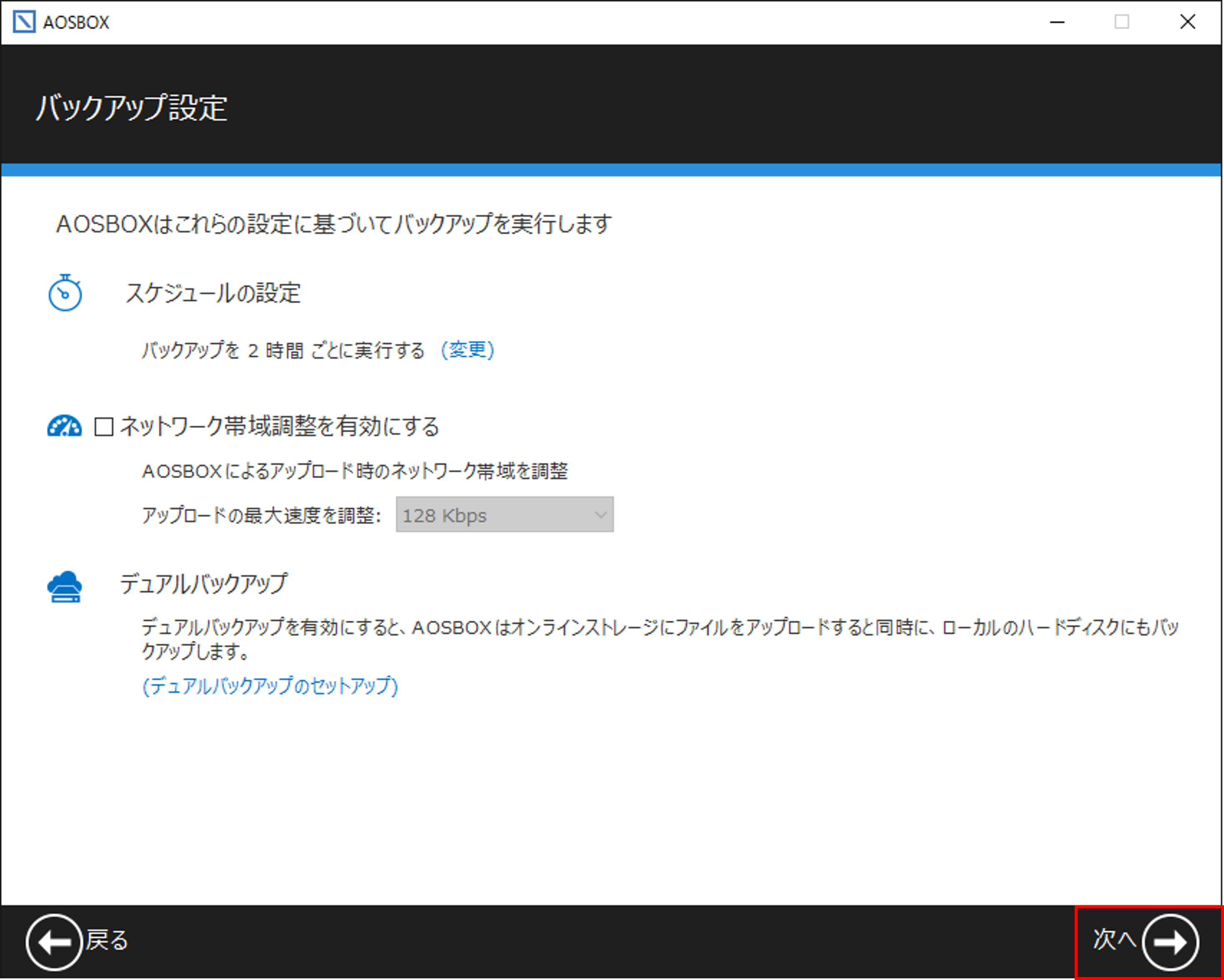Click the アップロードの最大速度を調整 label
This screenshot has width=1224, height=980.
[261, 516]
